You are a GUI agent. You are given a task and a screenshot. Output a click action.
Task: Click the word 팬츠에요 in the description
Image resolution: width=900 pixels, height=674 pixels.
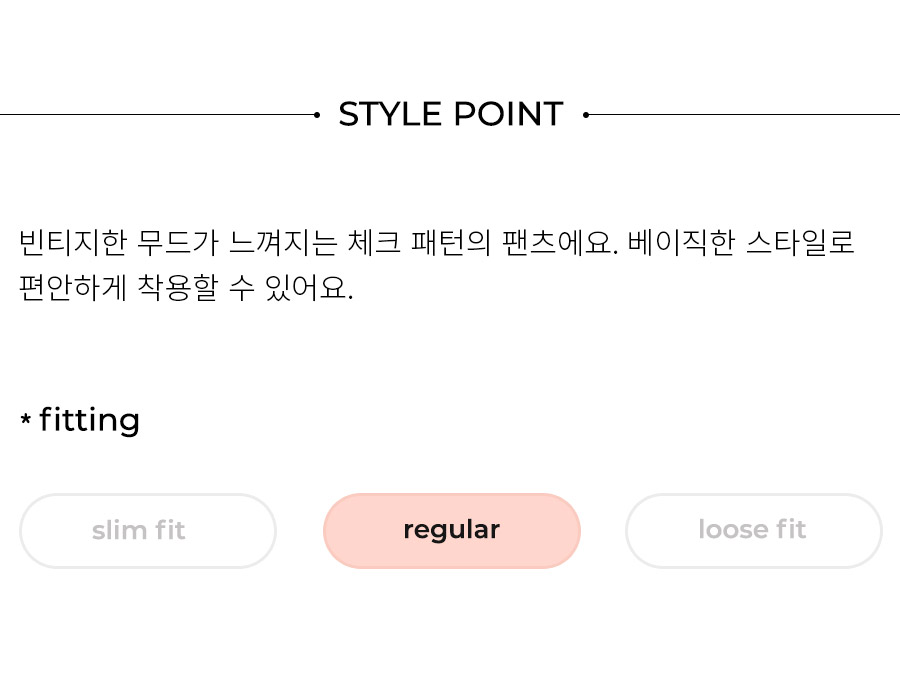coord(557,242)
